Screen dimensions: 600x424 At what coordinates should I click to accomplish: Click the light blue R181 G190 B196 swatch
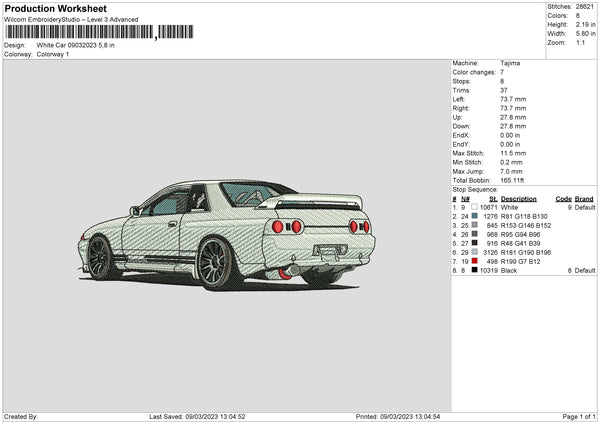(475, 252)
